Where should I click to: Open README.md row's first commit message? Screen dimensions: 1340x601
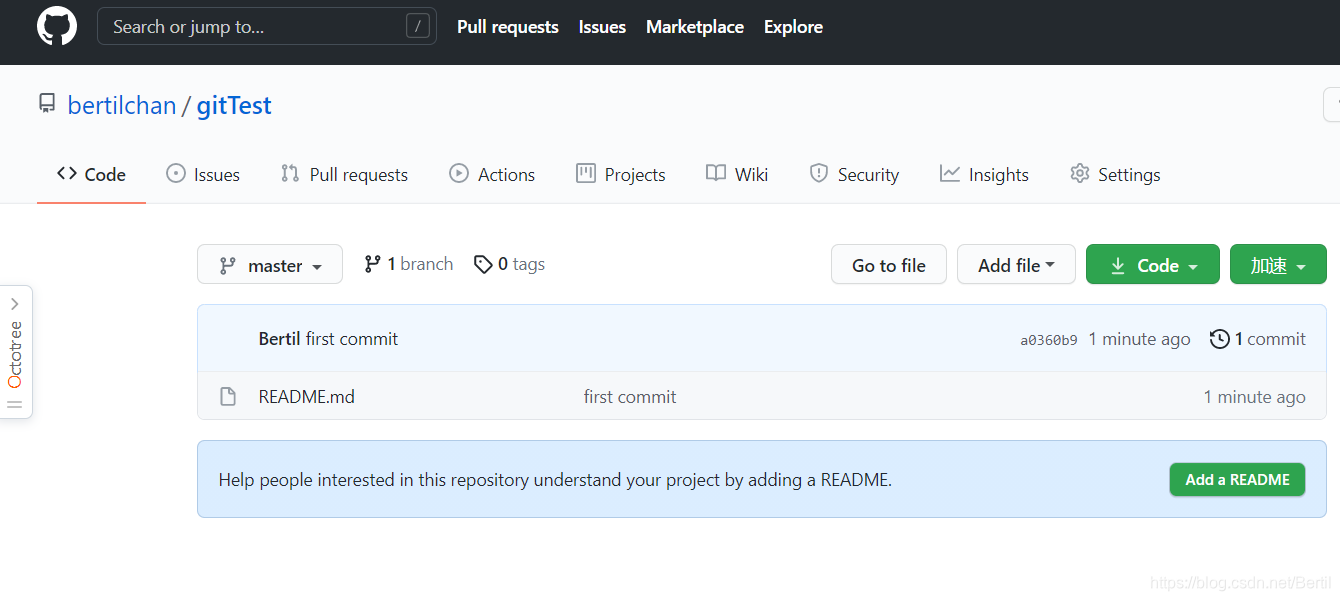(630, 397)
